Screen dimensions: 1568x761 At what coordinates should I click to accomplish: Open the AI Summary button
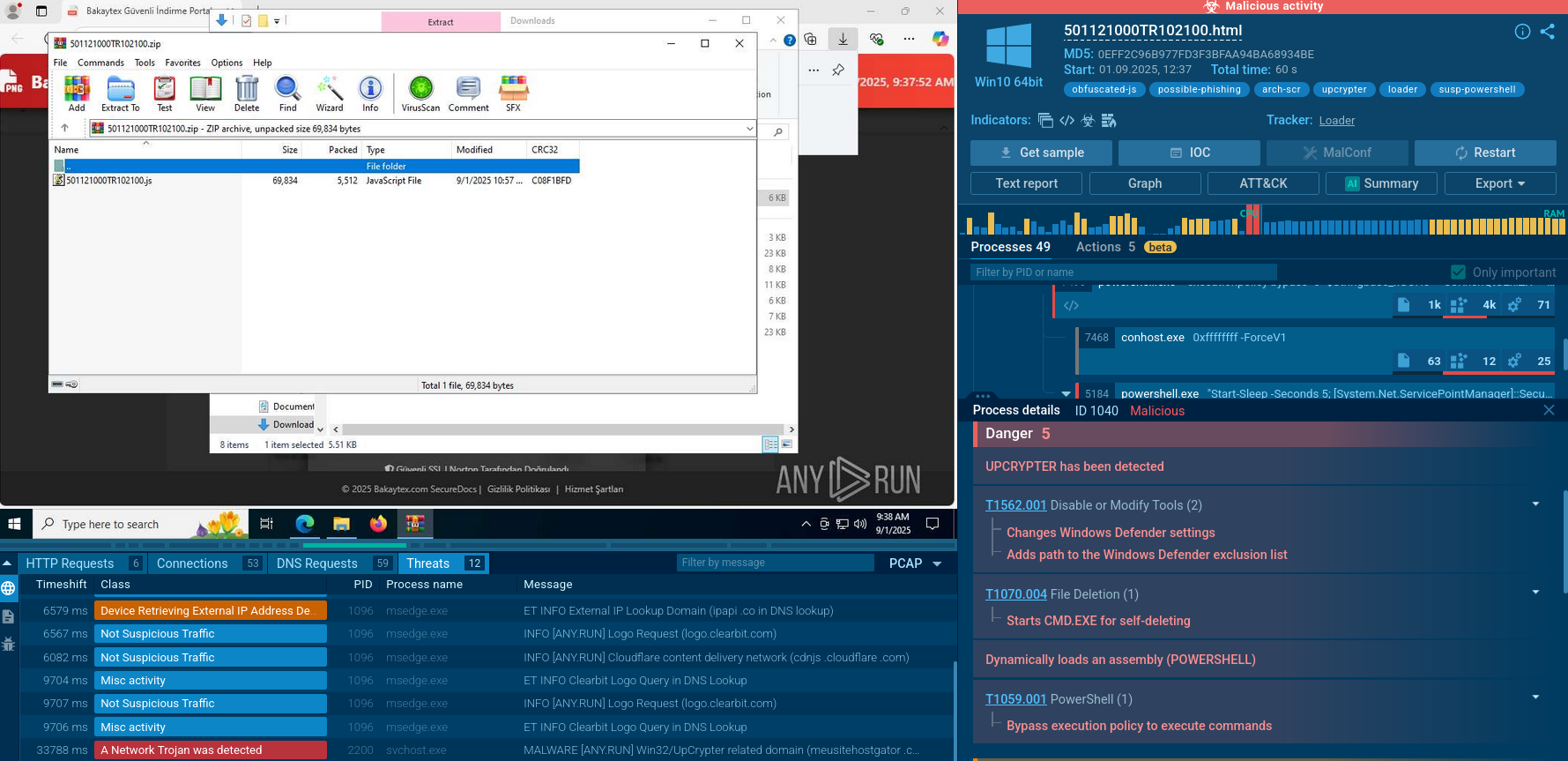(1381, 183)
